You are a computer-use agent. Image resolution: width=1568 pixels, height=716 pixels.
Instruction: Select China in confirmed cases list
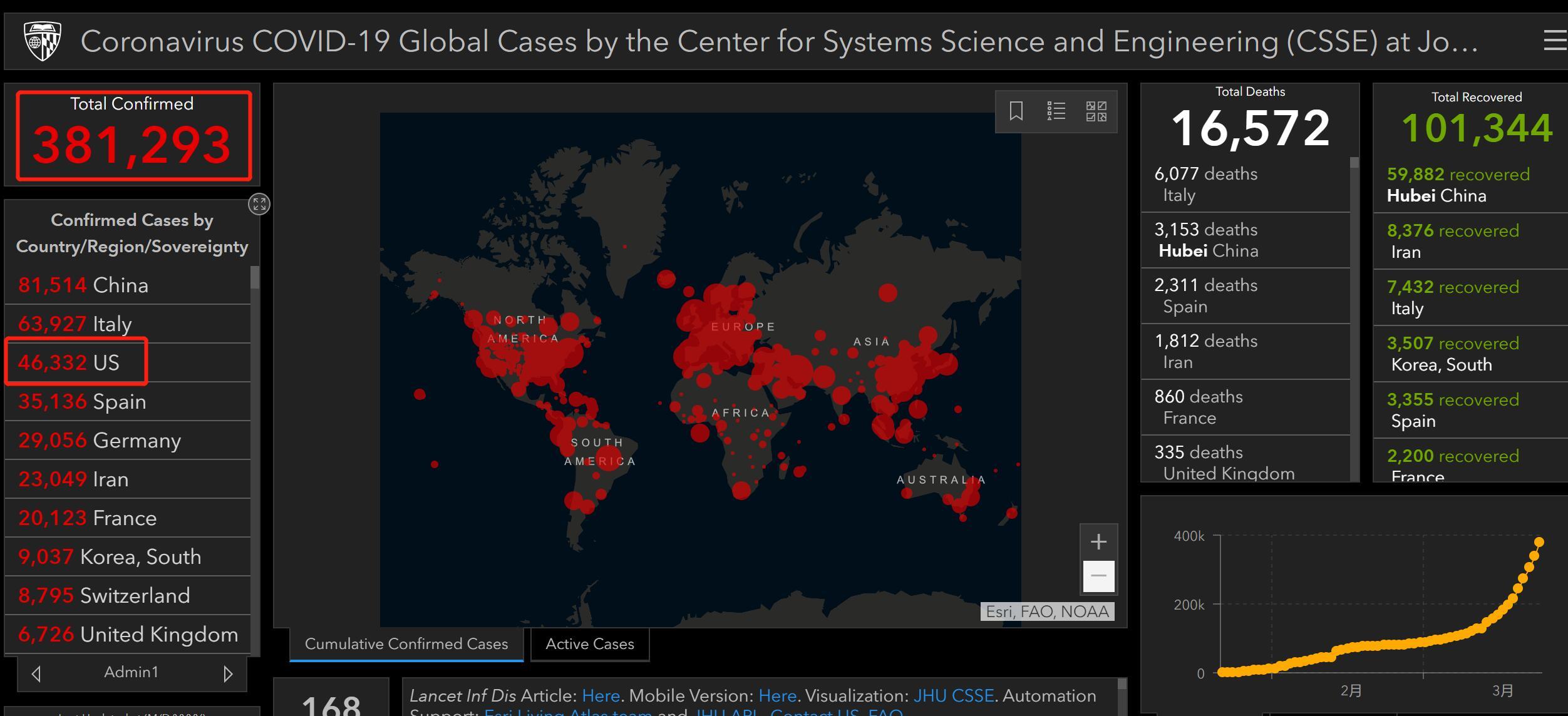128,285
